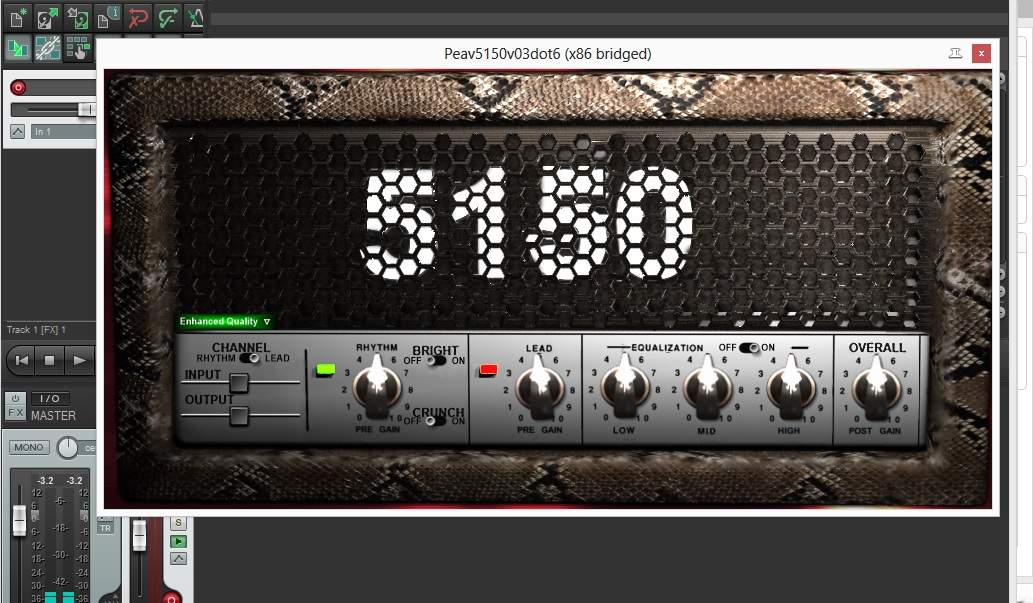Click the TR button in the mixer
Viewport: 1033px width, 603px height.
pyautogui.click(x=105, y=528)
